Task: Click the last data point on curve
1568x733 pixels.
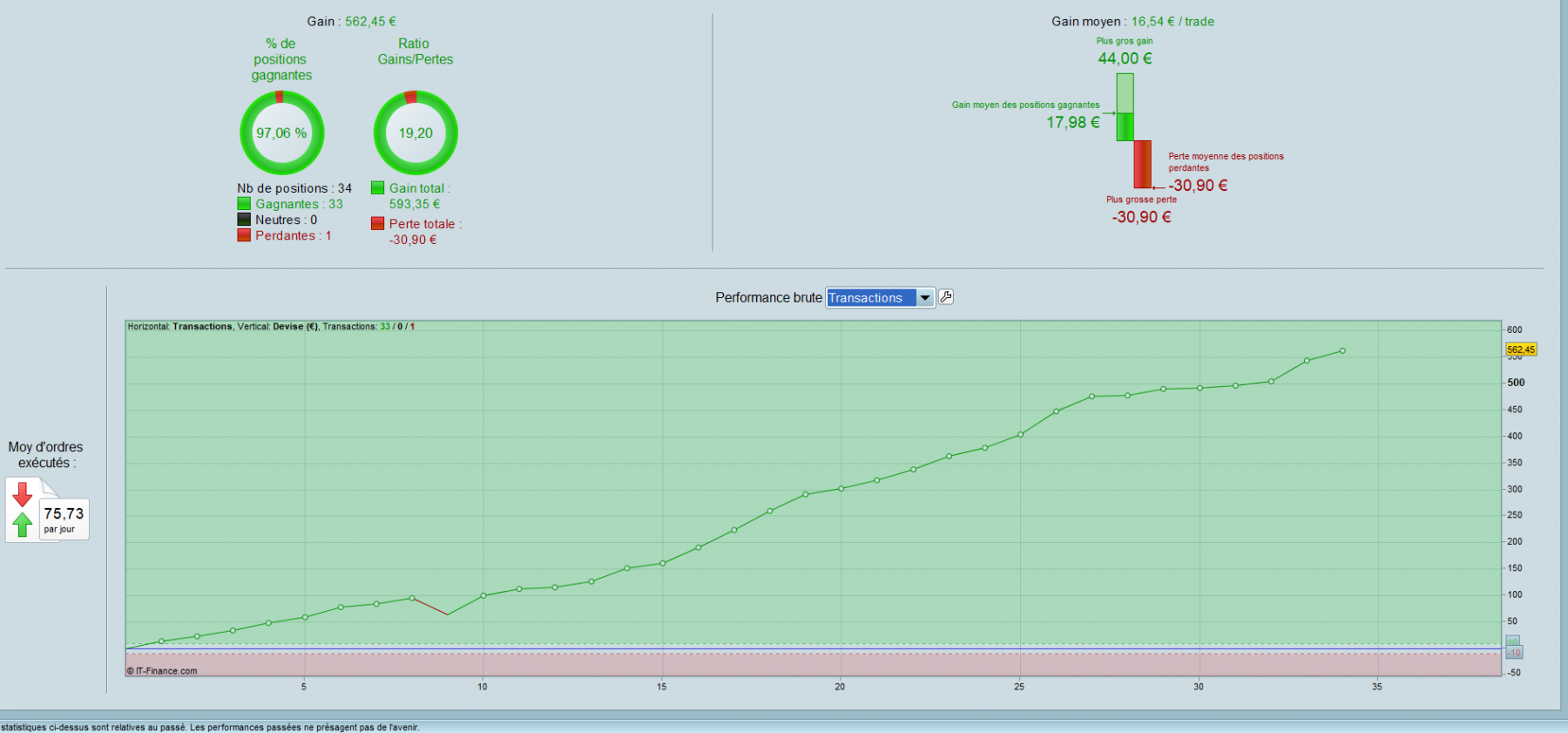Action: click(x=1342, y=351)
